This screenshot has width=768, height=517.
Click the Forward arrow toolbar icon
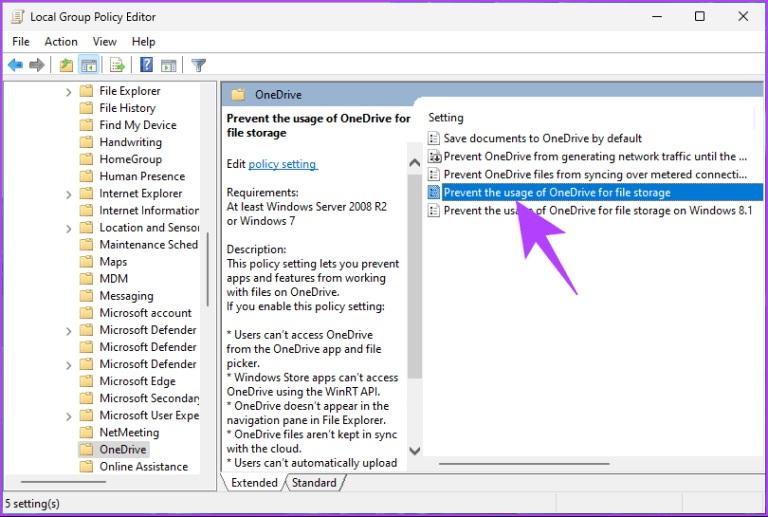pyautogui.click(x=37, y=65)
